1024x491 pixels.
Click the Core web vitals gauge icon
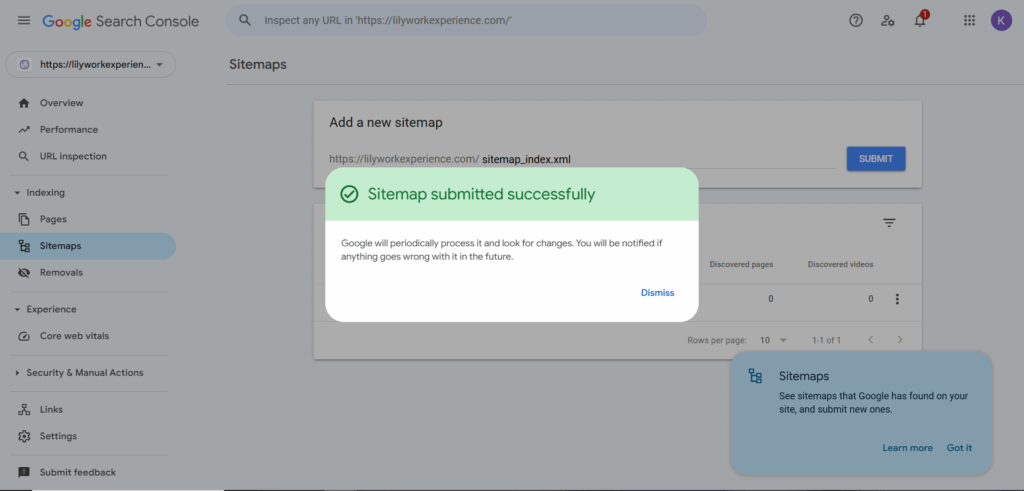24,336
